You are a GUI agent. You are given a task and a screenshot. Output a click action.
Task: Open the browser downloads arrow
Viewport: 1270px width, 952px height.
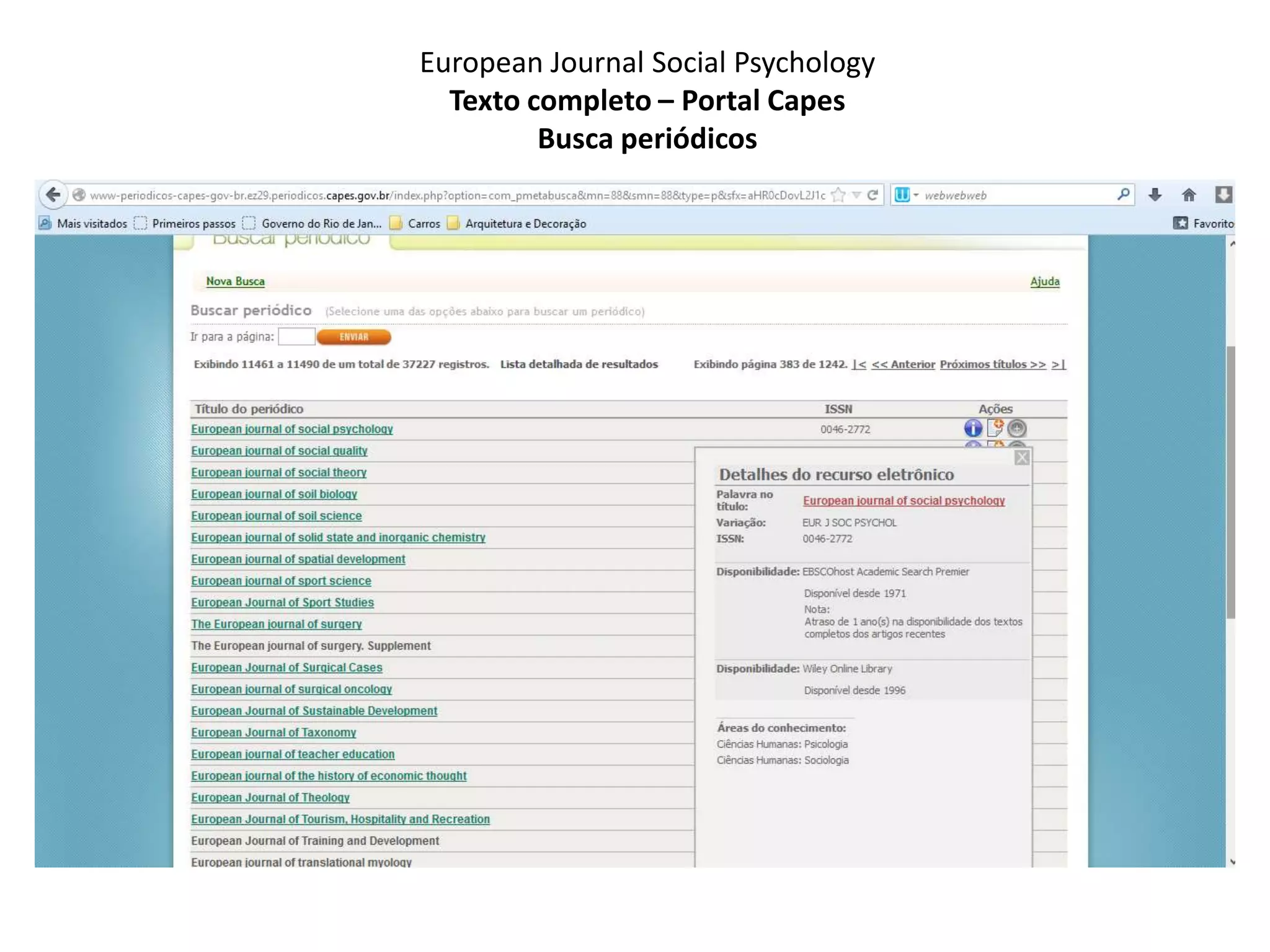coord(1155,195)
